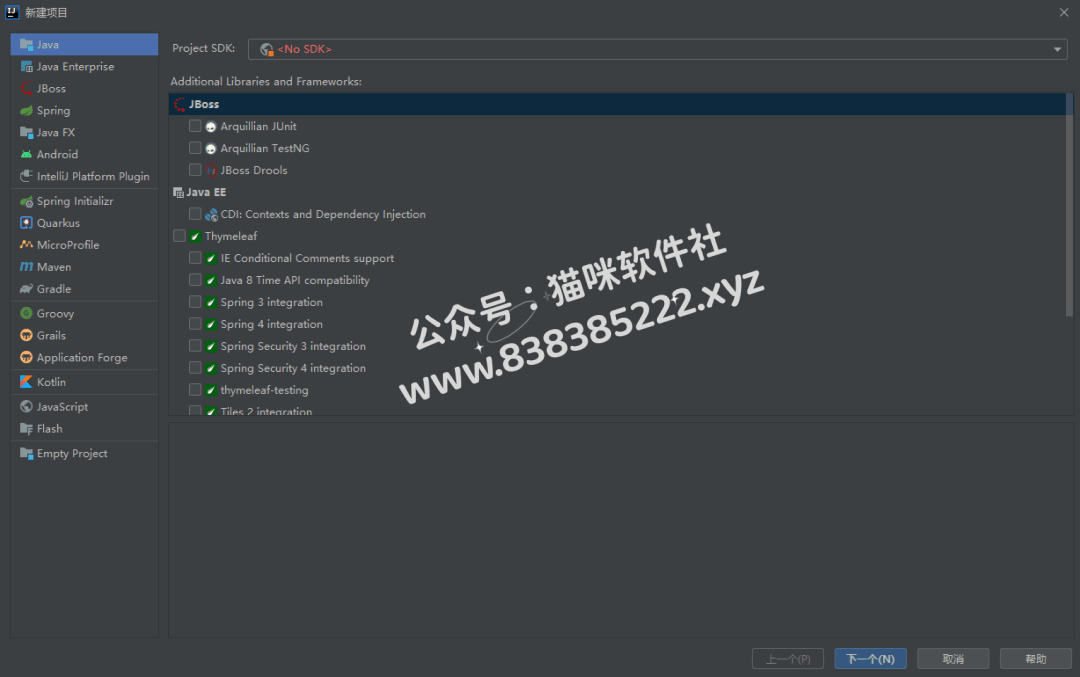Click the 下一个(N) next button

click(x=870, y=659)
